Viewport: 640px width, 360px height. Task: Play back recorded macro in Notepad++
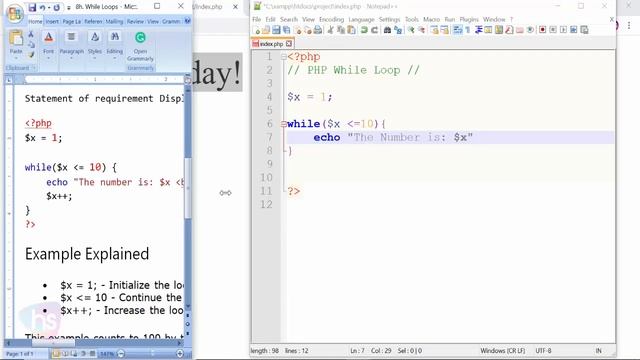(563, 30)
